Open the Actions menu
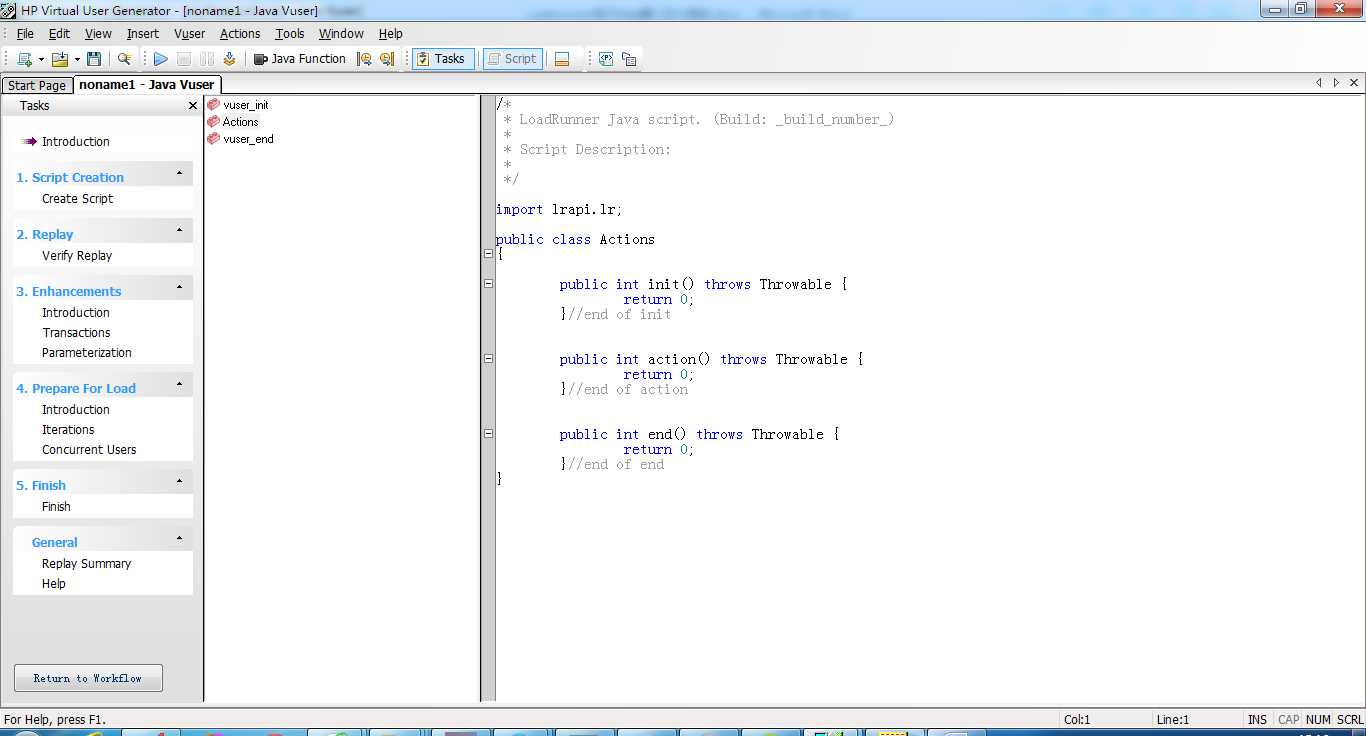1366x736 pixels. coord(240,33)
